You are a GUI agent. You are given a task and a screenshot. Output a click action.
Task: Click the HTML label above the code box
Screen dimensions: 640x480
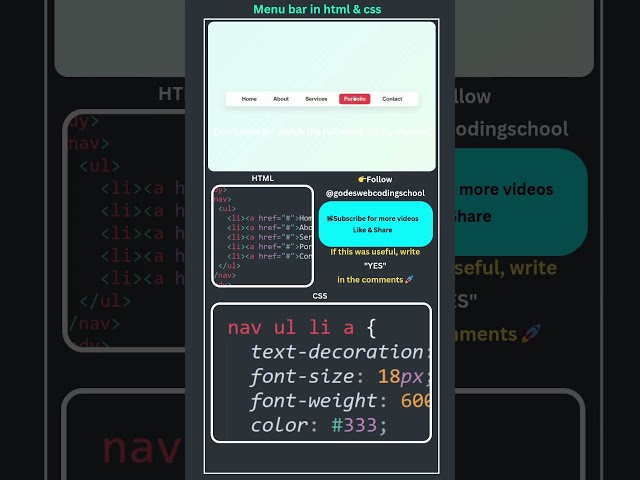click(262, 178)
